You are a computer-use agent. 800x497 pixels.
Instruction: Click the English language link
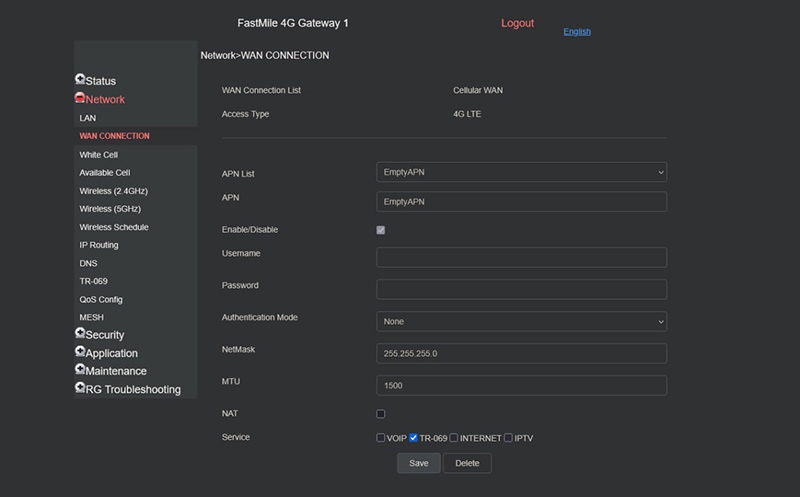point(577,32)
